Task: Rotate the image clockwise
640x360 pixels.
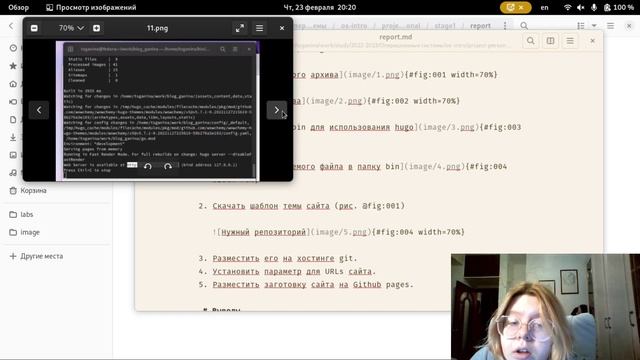Action: click(168, 166)
